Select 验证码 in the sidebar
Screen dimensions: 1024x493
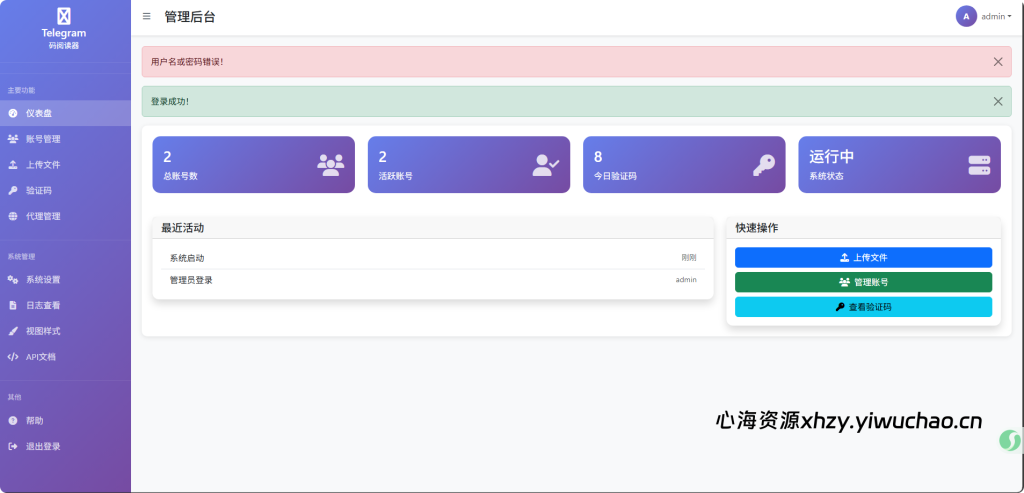(38, 190)
